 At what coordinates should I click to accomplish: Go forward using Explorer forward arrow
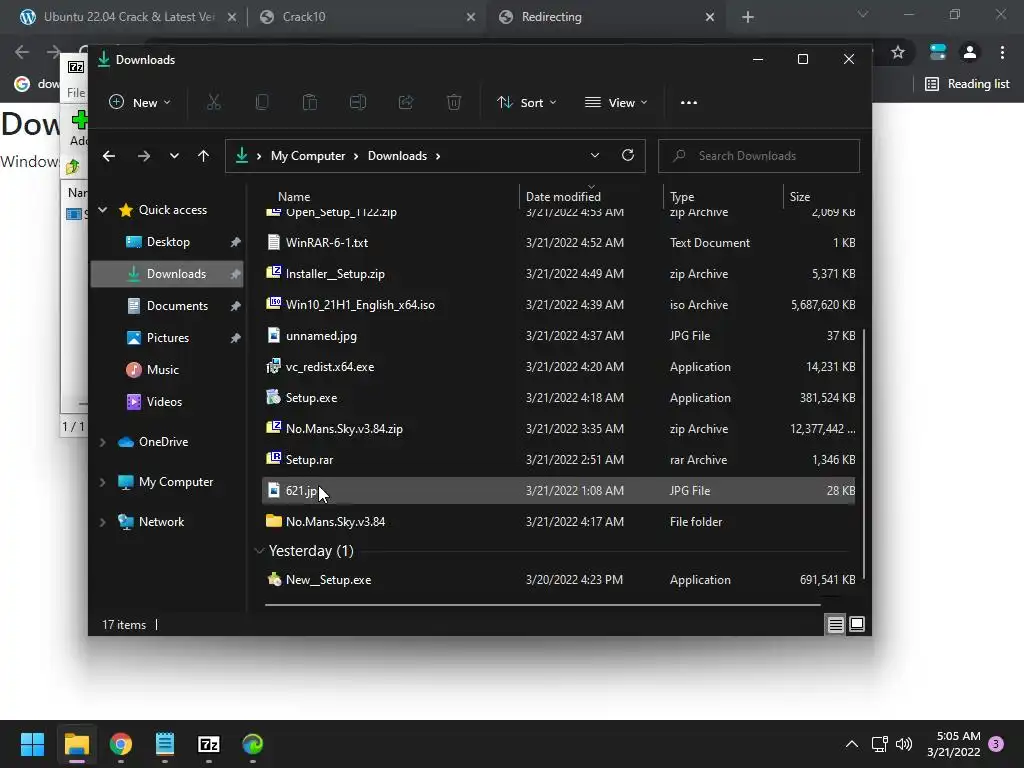[x=144, y=156]
